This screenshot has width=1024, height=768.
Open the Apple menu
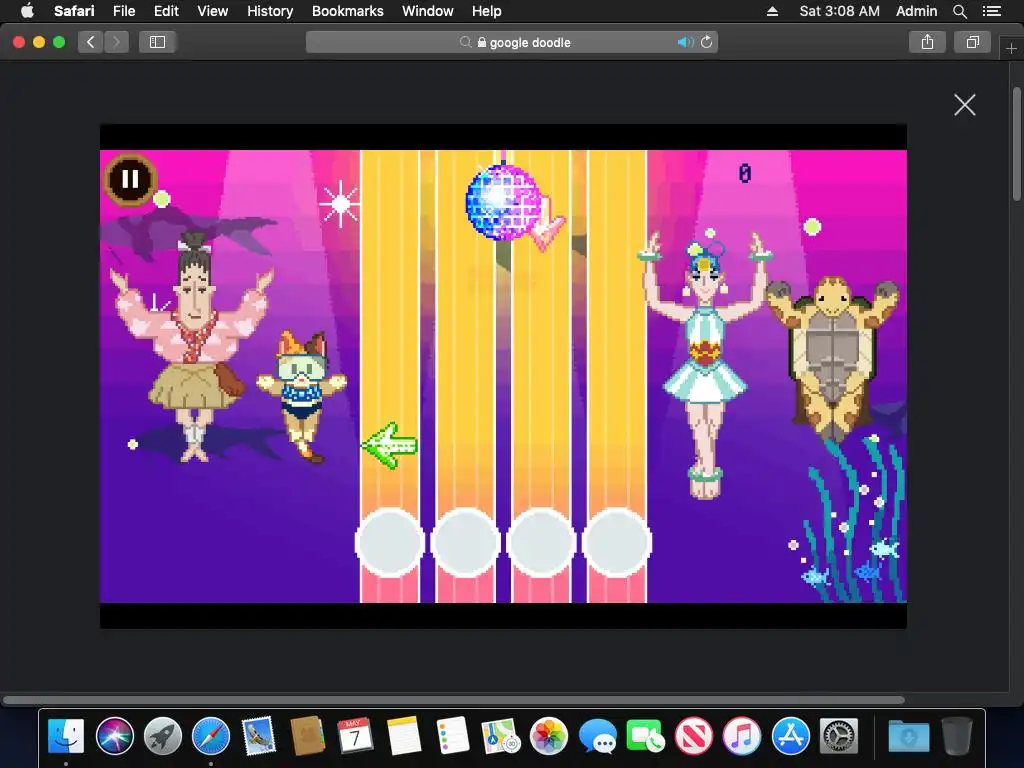[27, 11]
